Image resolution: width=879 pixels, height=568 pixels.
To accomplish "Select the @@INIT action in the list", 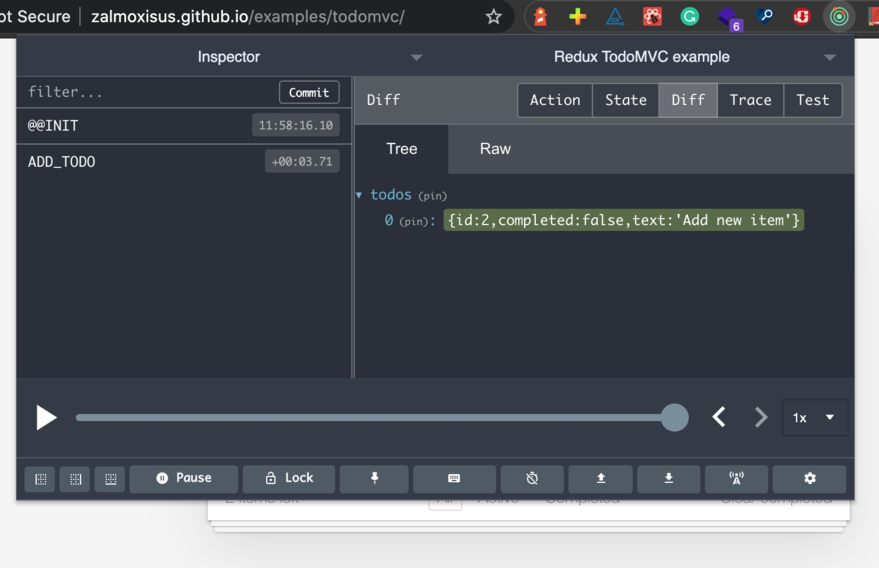I will (x=184, y=126).
